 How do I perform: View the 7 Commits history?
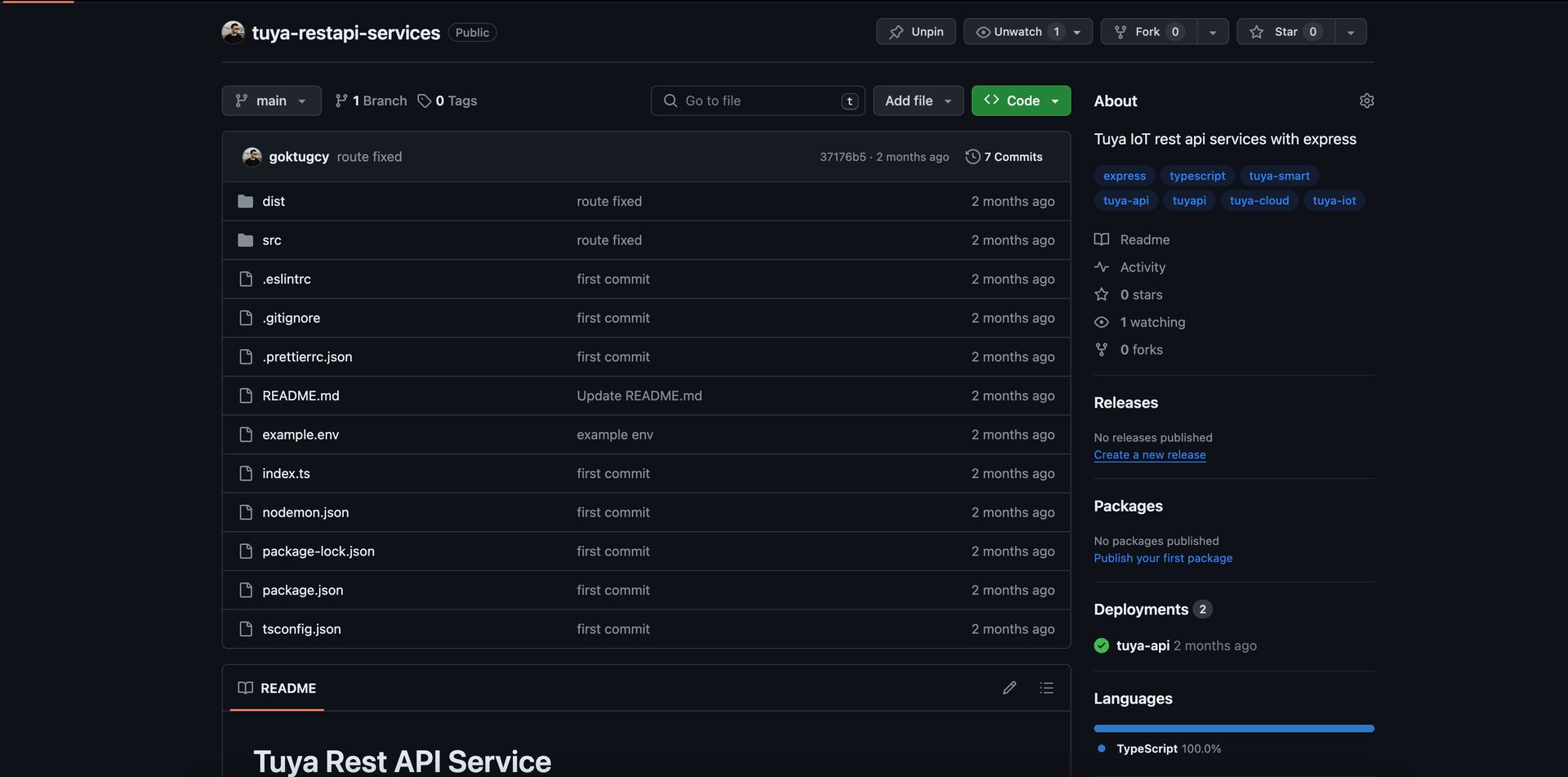pyautogui.click(x=1012, y=156)
